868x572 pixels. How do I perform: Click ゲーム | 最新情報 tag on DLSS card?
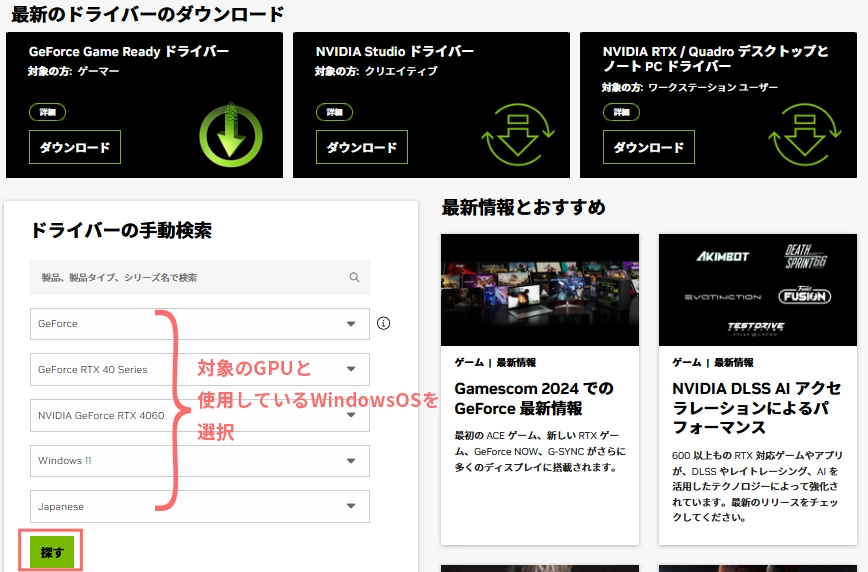[713, 363]
